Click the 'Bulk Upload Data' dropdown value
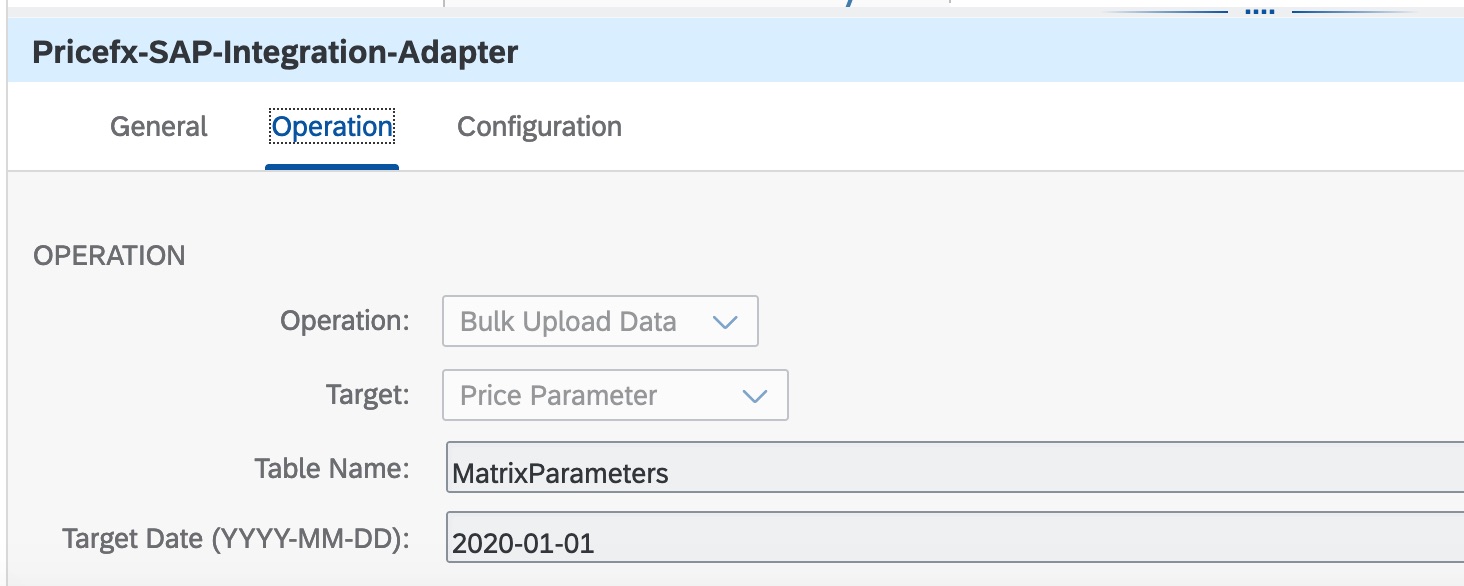Viewport: 1464px width, 586px height. (568, 322)
